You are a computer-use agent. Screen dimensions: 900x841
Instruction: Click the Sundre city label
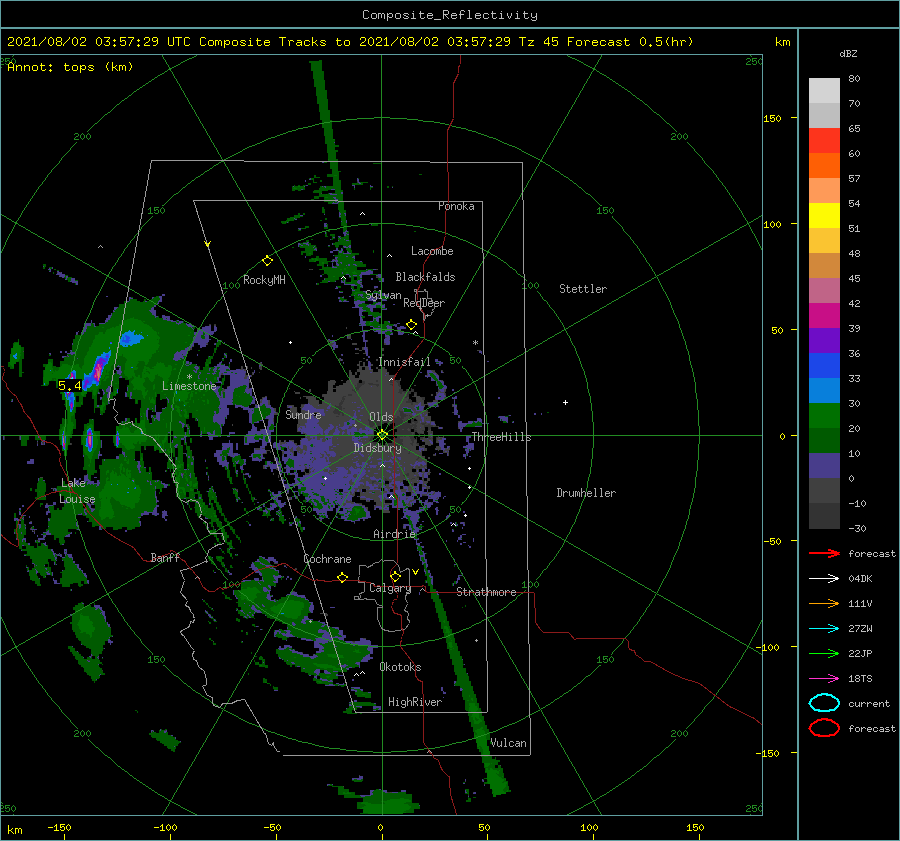[x=303, y=414]
